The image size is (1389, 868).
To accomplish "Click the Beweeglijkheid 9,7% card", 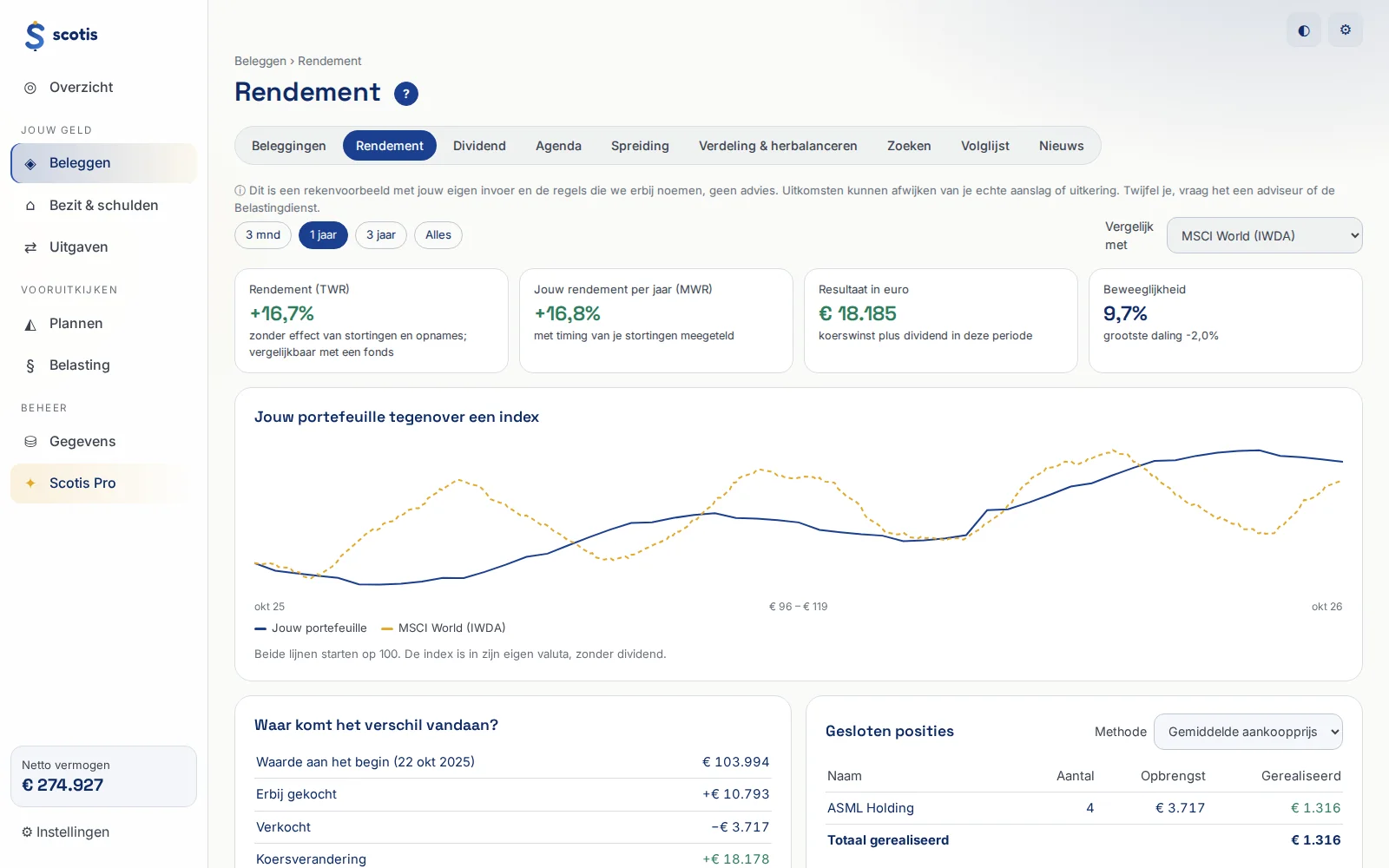I will pyautogui.click(x=1226, y=321).
